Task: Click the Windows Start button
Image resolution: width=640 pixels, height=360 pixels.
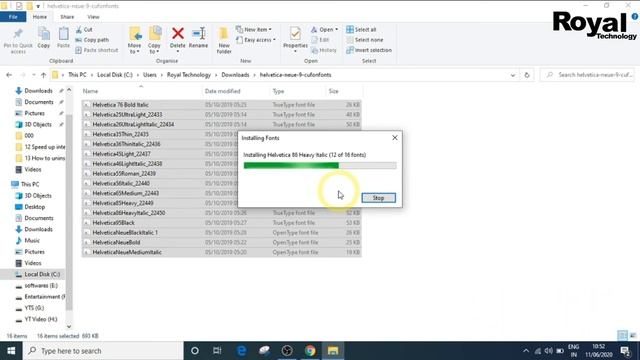Action: [11, 351]
